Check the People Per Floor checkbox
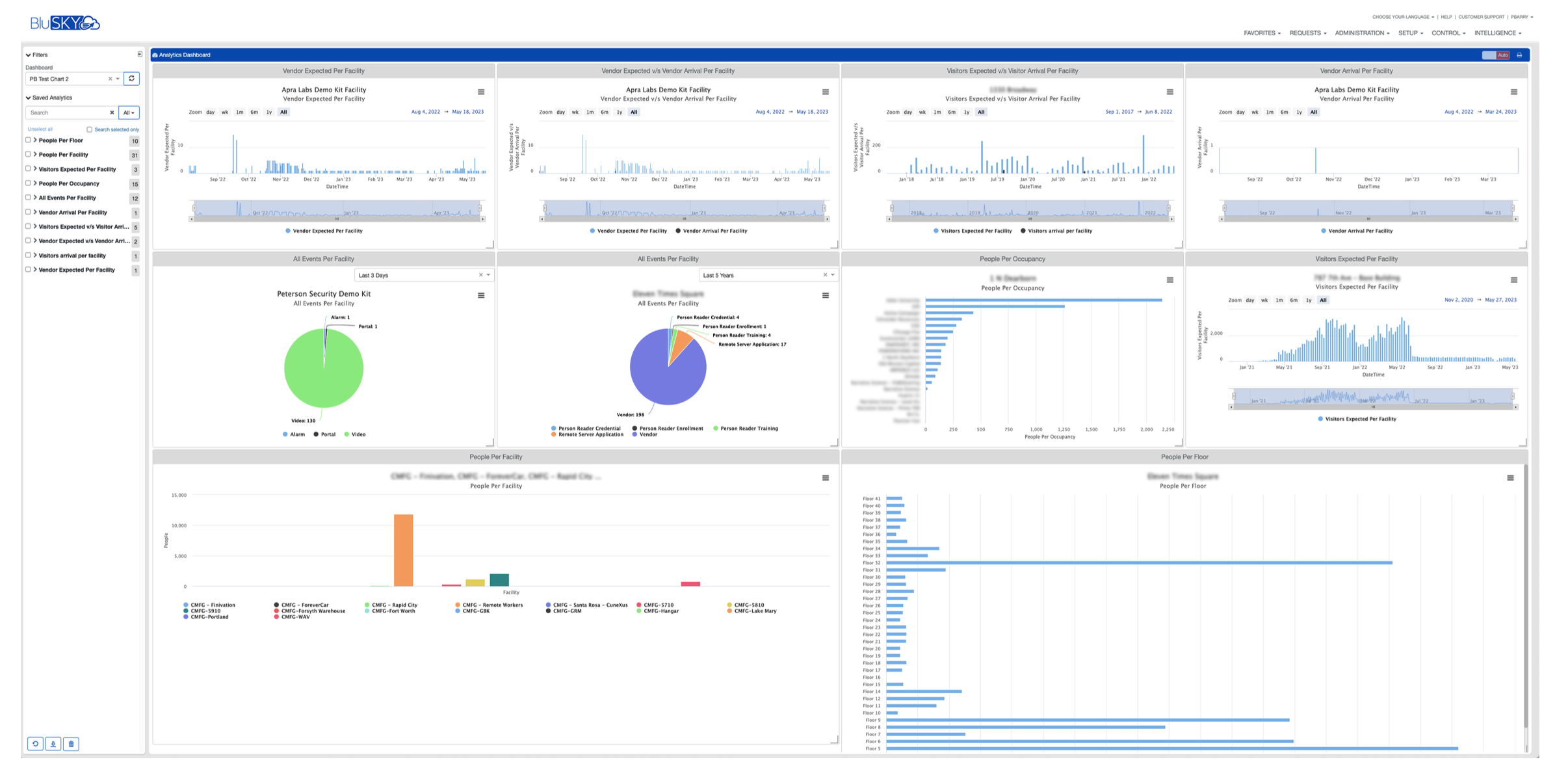This screenshot has height=766, width=1568. pos(28,140)
